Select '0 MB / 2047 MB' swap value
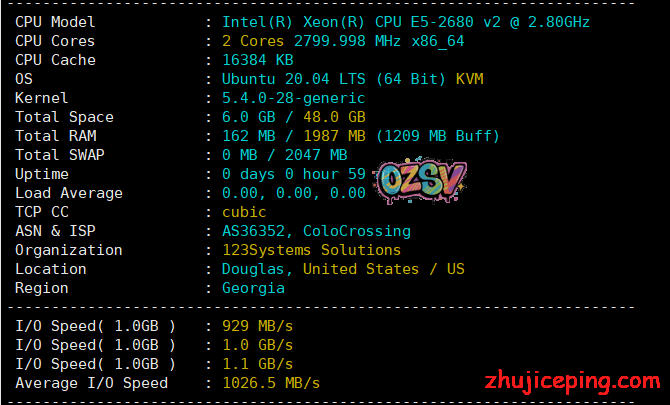The height and width of the screenshot is (405, 670). 284,155
